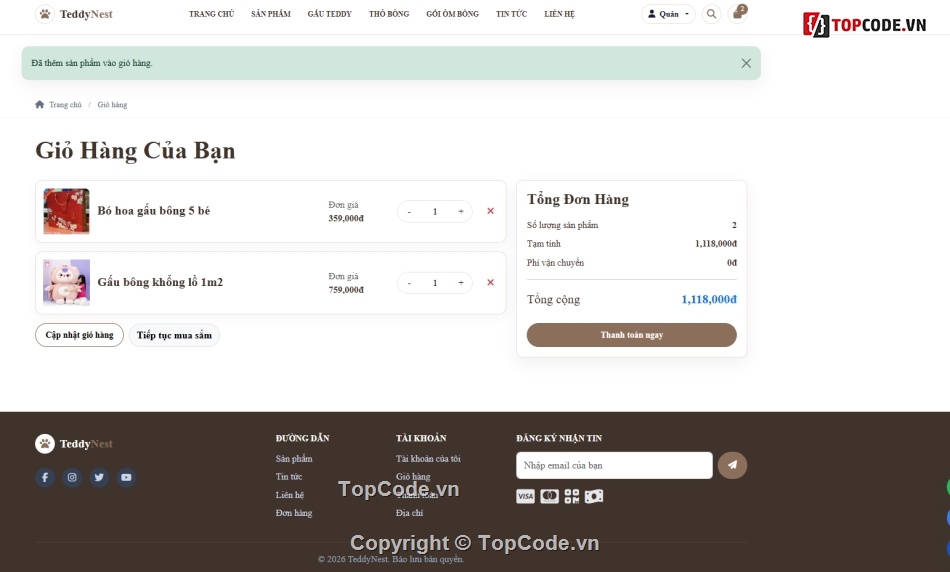Open the Quân user account dropdown
Viewport: 950px width, 572px height.
668,14
